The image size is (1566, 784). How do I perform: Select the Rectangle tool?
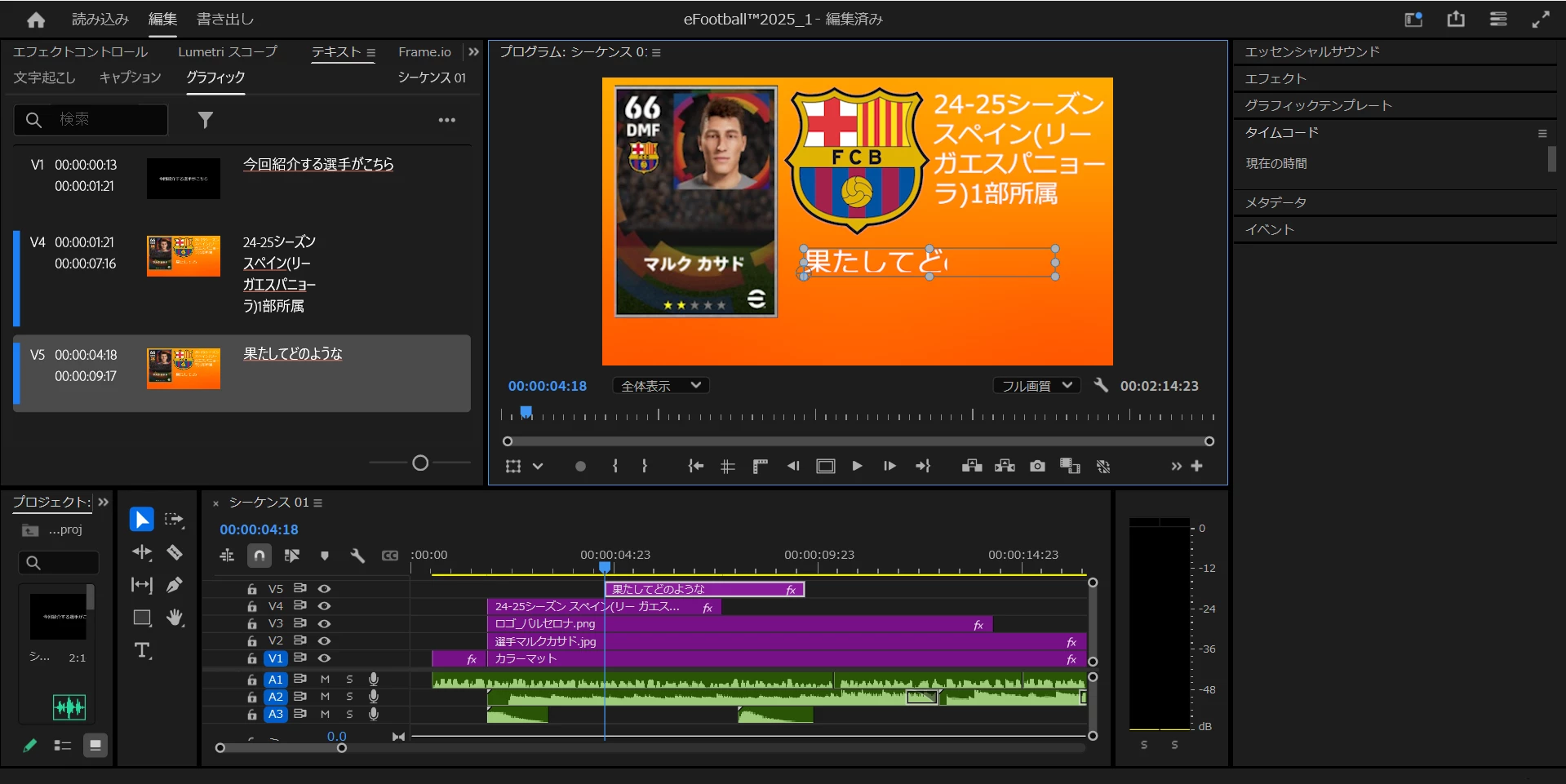[x=142, y=618]
